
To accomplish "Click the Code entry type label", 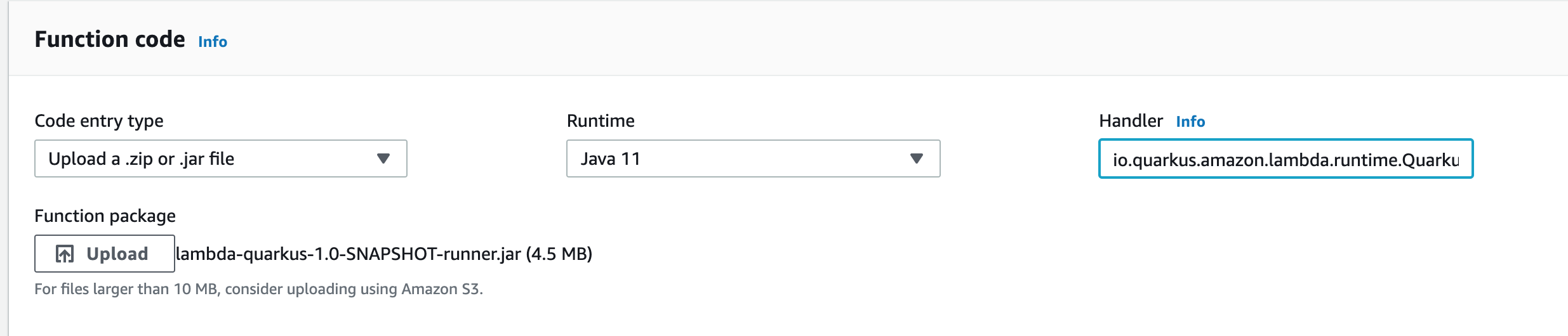I will 98,121.
